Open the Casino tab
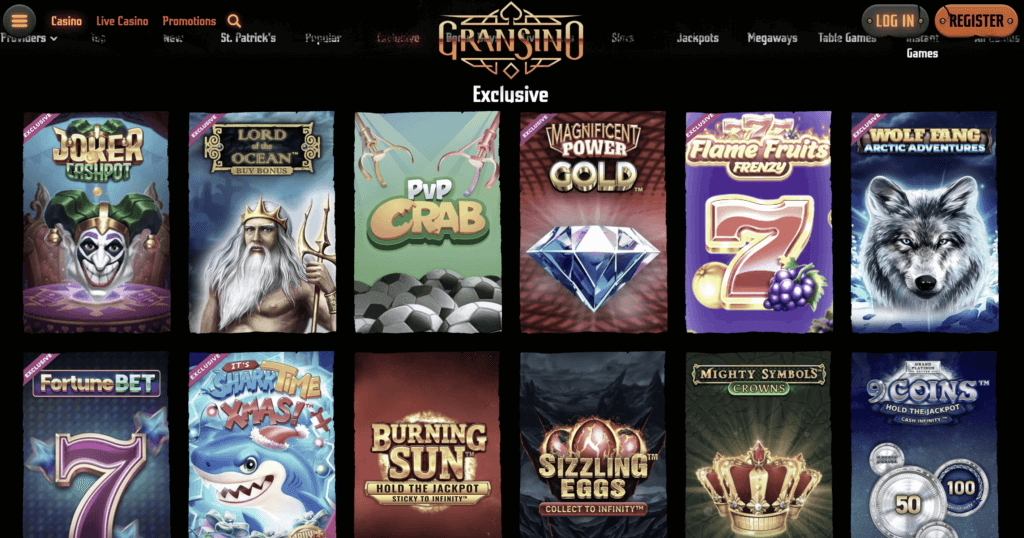The width and height of the screenshot is (1024, 538). [67, 21]
